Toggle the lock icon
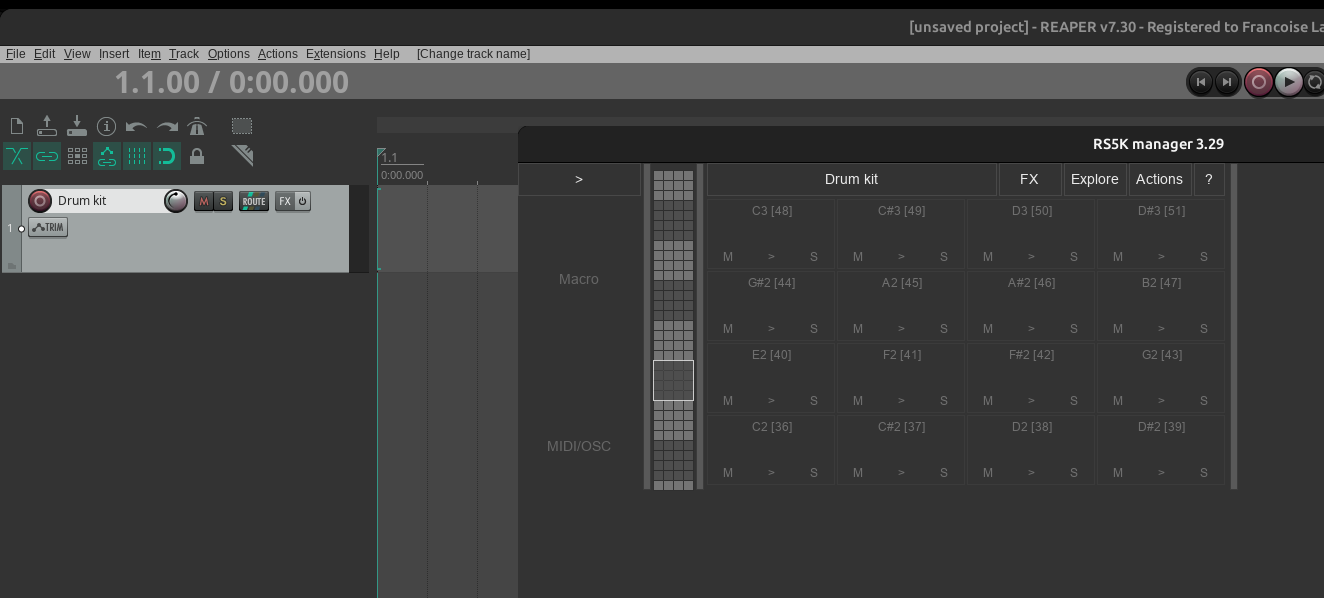This screenshot has width=1324, height=598. pos(197,156)
